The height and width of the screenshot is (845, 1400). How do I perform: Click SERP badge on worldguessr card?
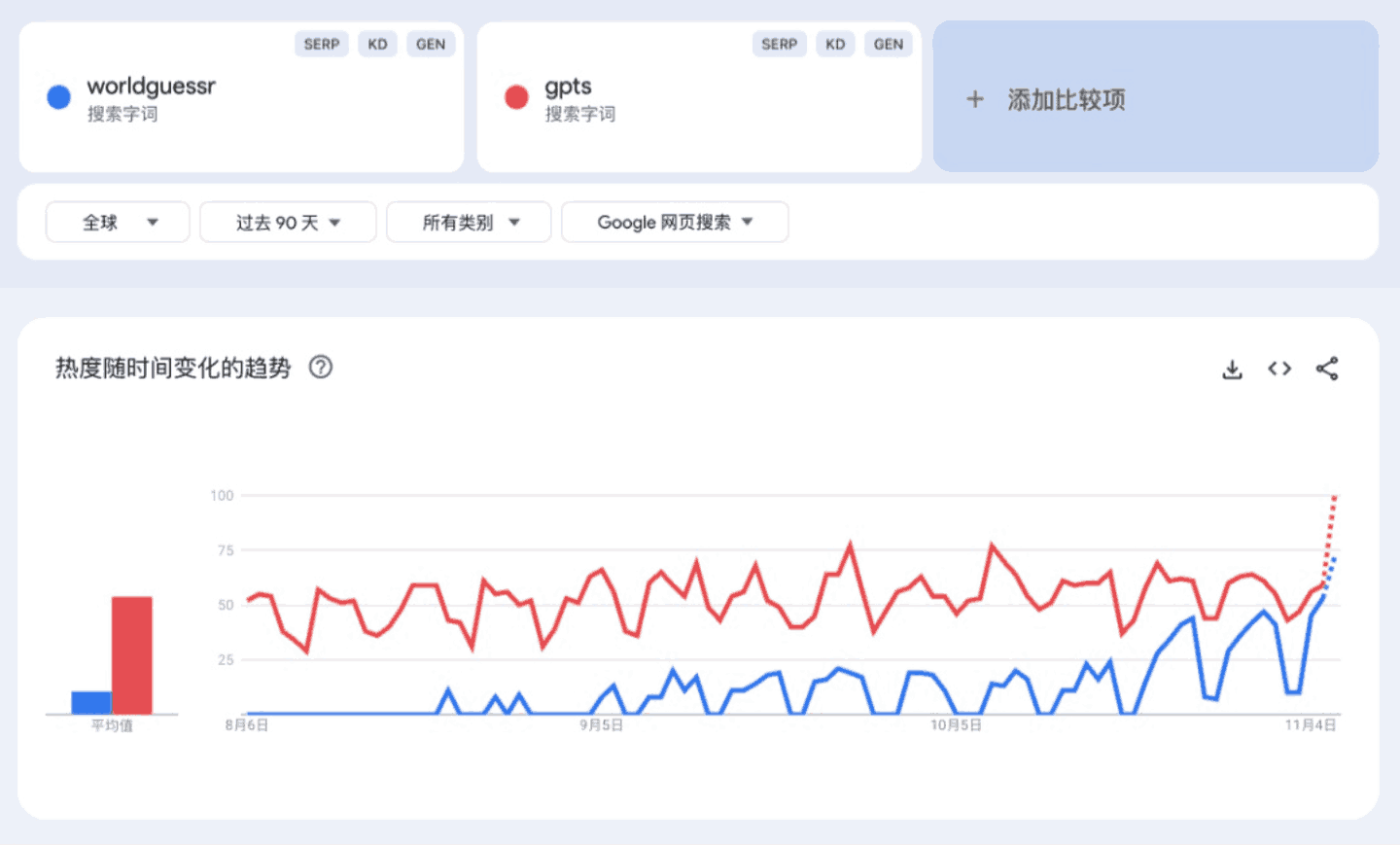[321, 44]
